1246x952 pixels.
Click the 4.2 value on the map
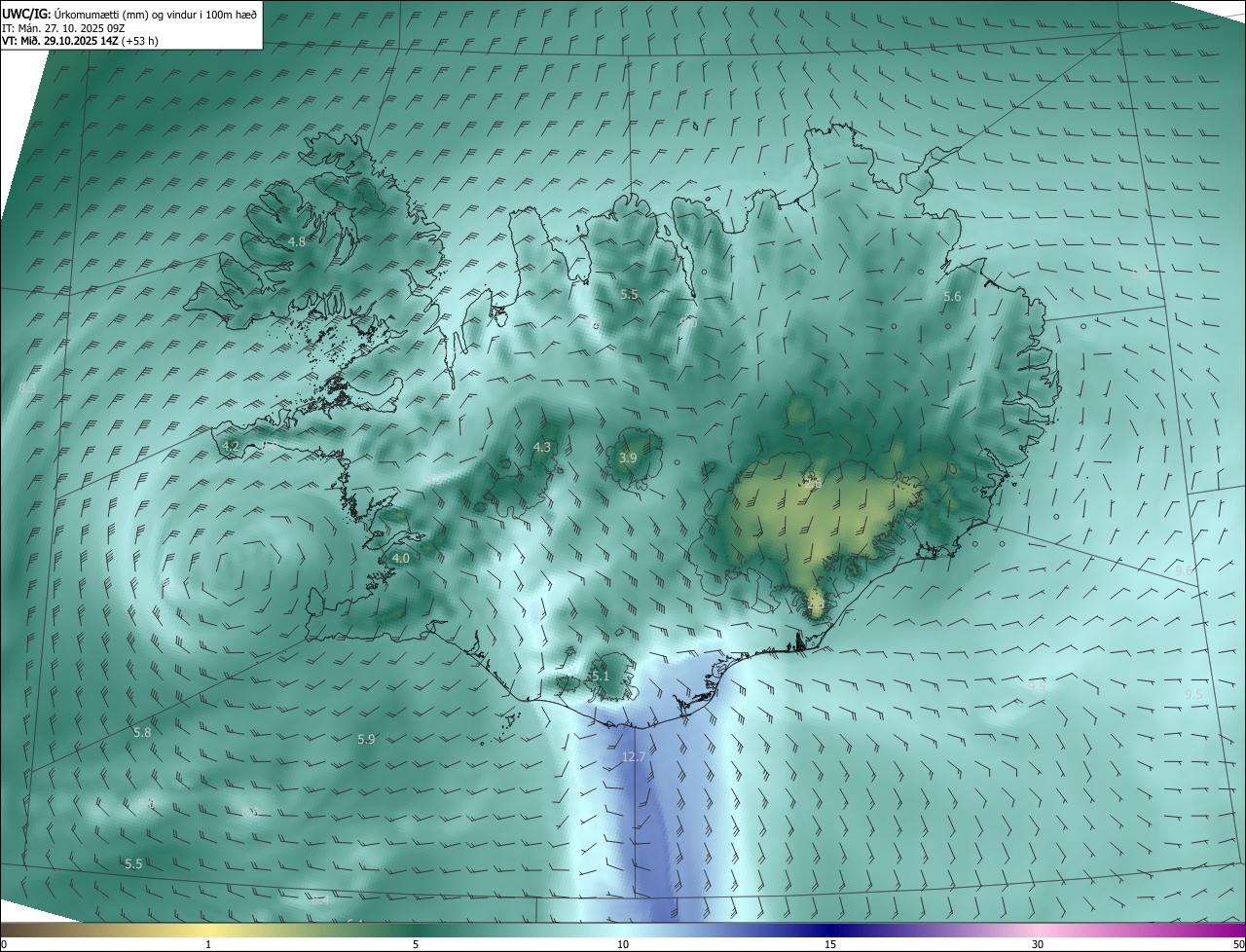[x=231, y=446]
